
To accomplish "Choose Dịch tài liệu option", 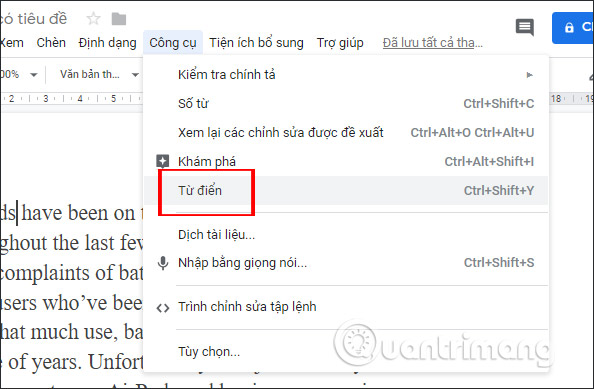I will pos(346,234).
